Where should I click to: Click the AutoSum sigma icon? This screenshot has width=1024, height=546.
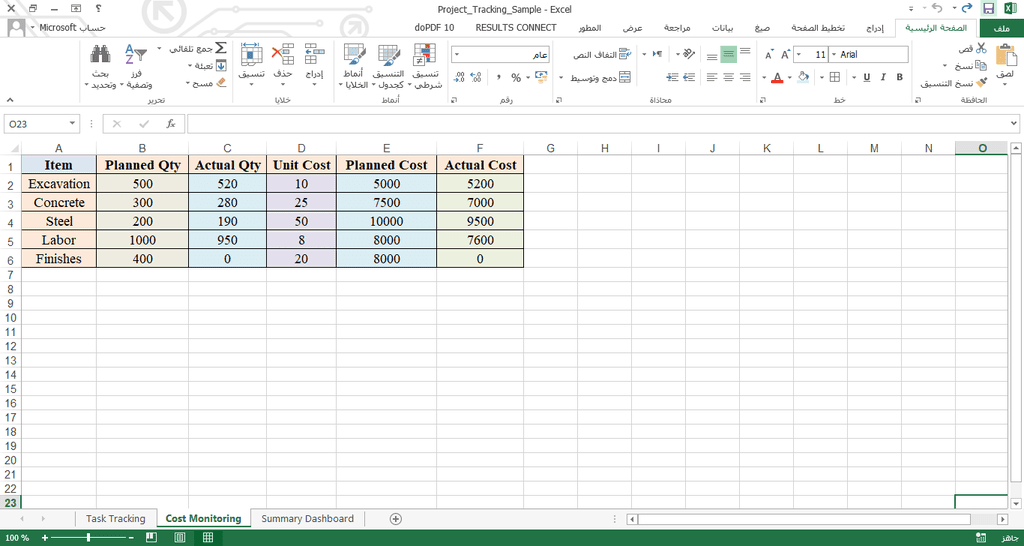tap(221, 49)
